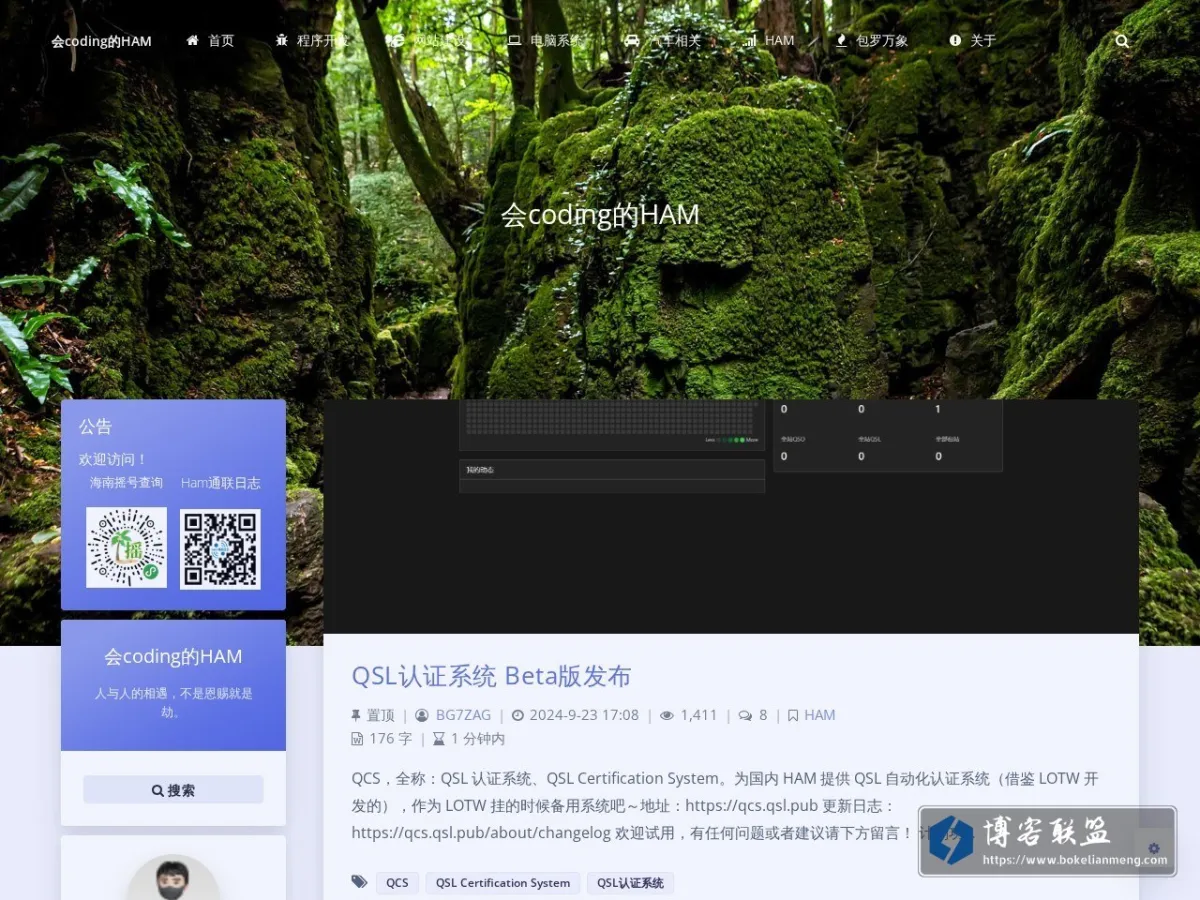This screenshot has width=1200, height=900.
Task: Click the word count icon beside 176 字
Action: click(x=357, y=739)
